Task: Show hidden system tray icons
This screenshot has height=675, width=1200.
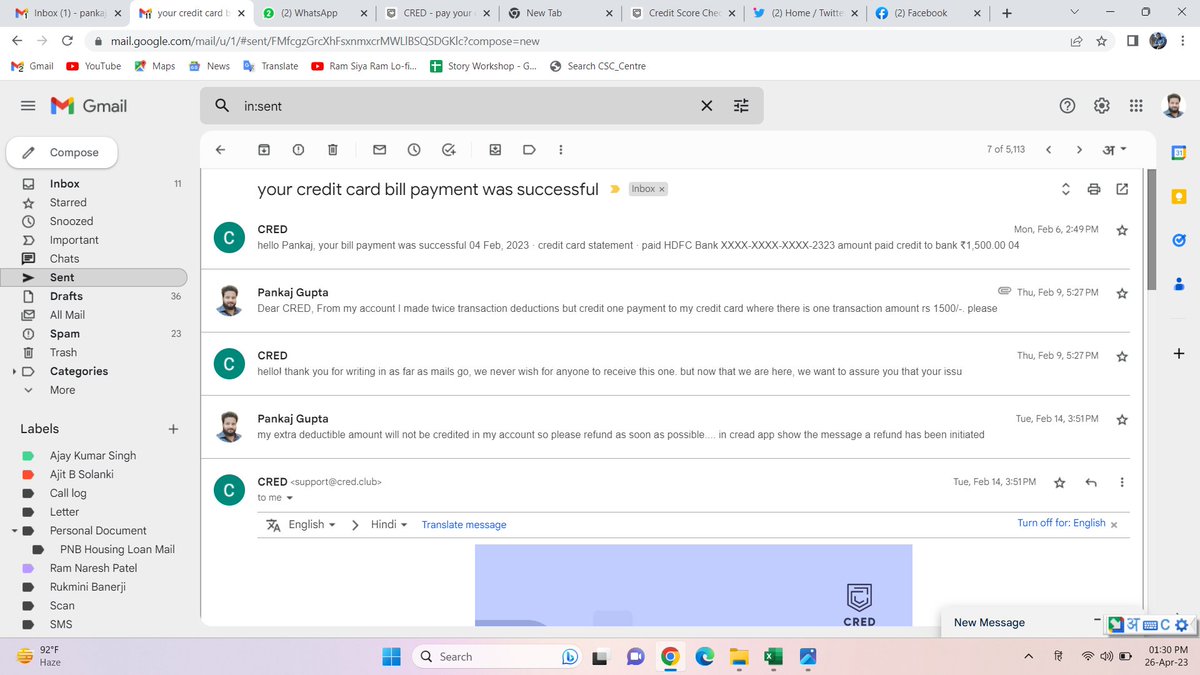Action: point(1029,657)
